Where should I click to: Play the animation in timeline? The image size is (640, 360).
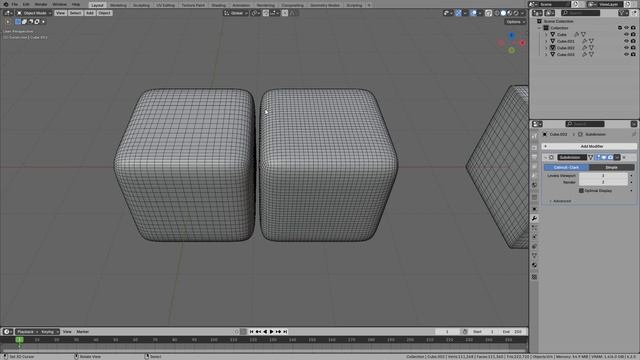[x=271, y=332]
